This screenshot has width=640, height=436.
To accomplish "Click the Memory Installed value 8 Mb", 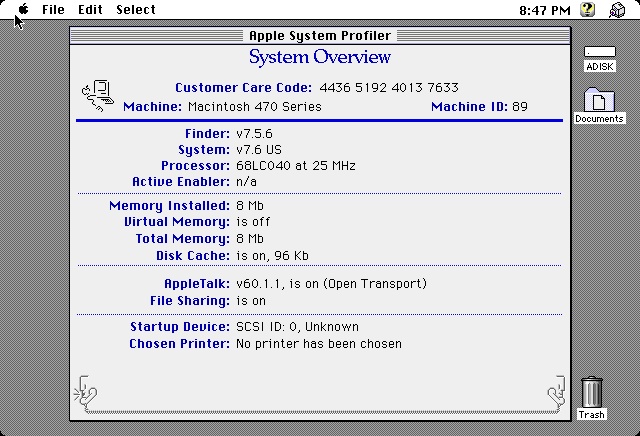I will (x=250, y=206).
